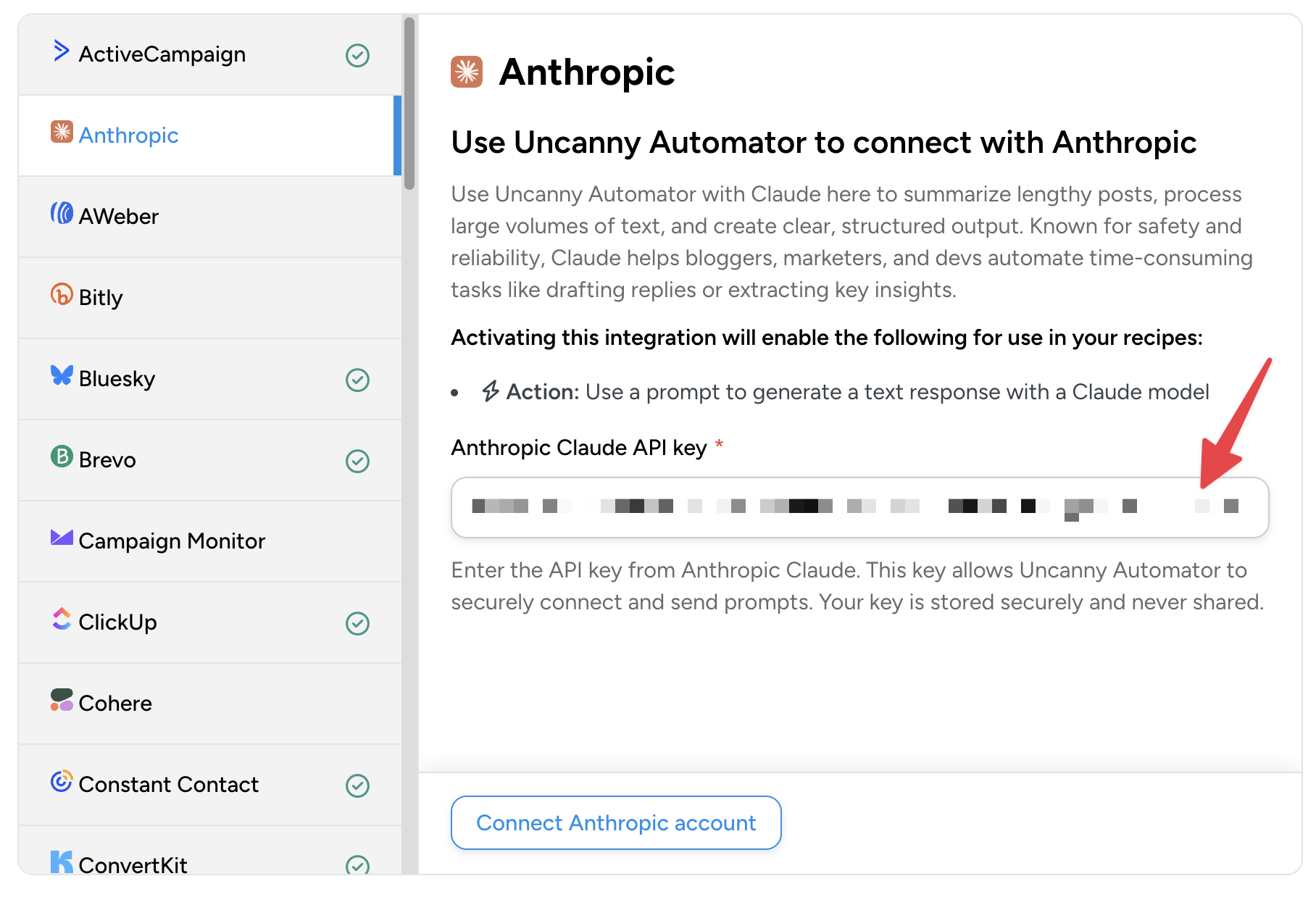Click the ClickUp connected checkmark

click(357, 624)
